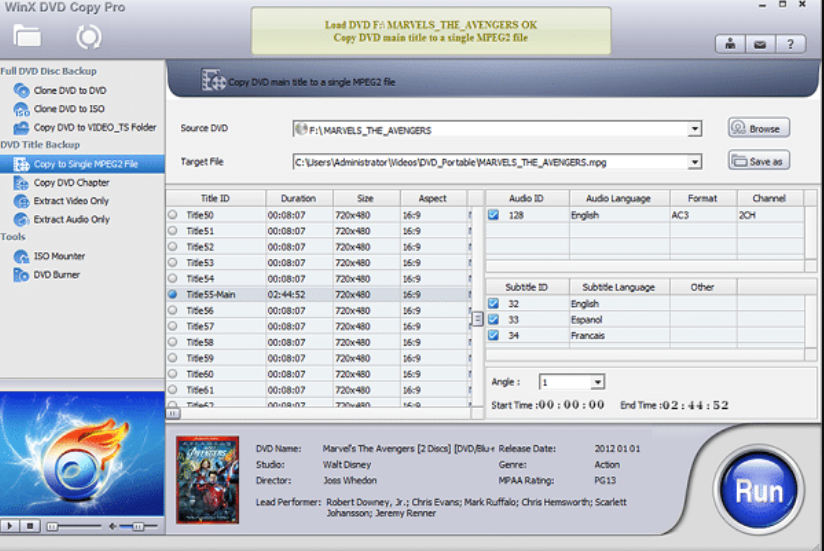Choose Copy DVD Chapter mode
The image size is (824, 551).
[71, 183]
